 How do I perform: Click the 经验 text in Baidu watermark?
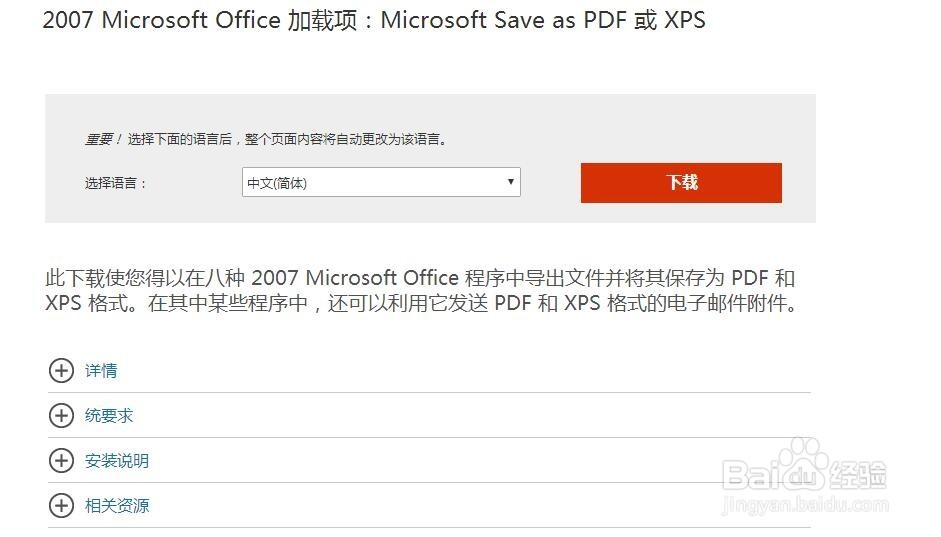point(858,475)
